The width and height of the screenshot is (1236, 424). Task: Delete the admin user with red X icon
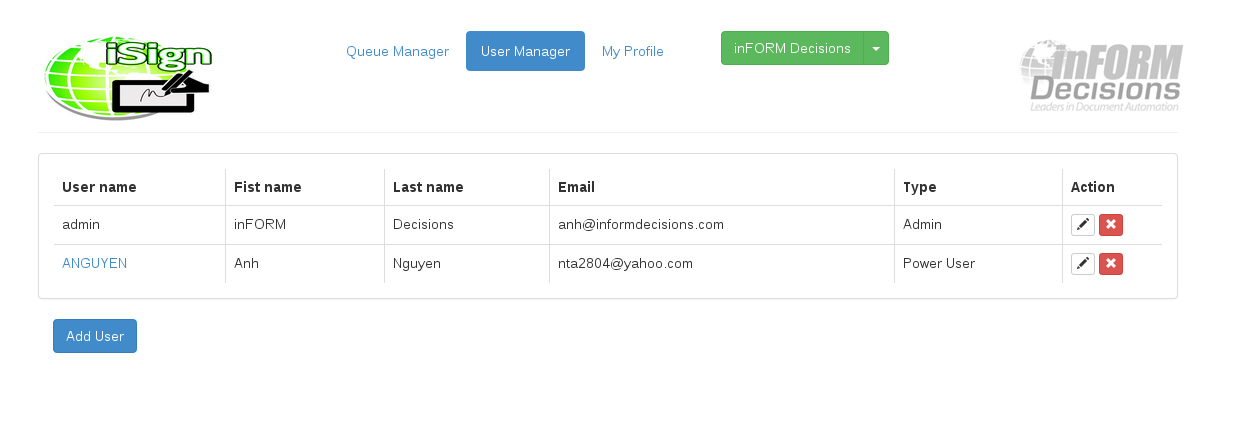pyautogui.click(x=1110, y=225)
